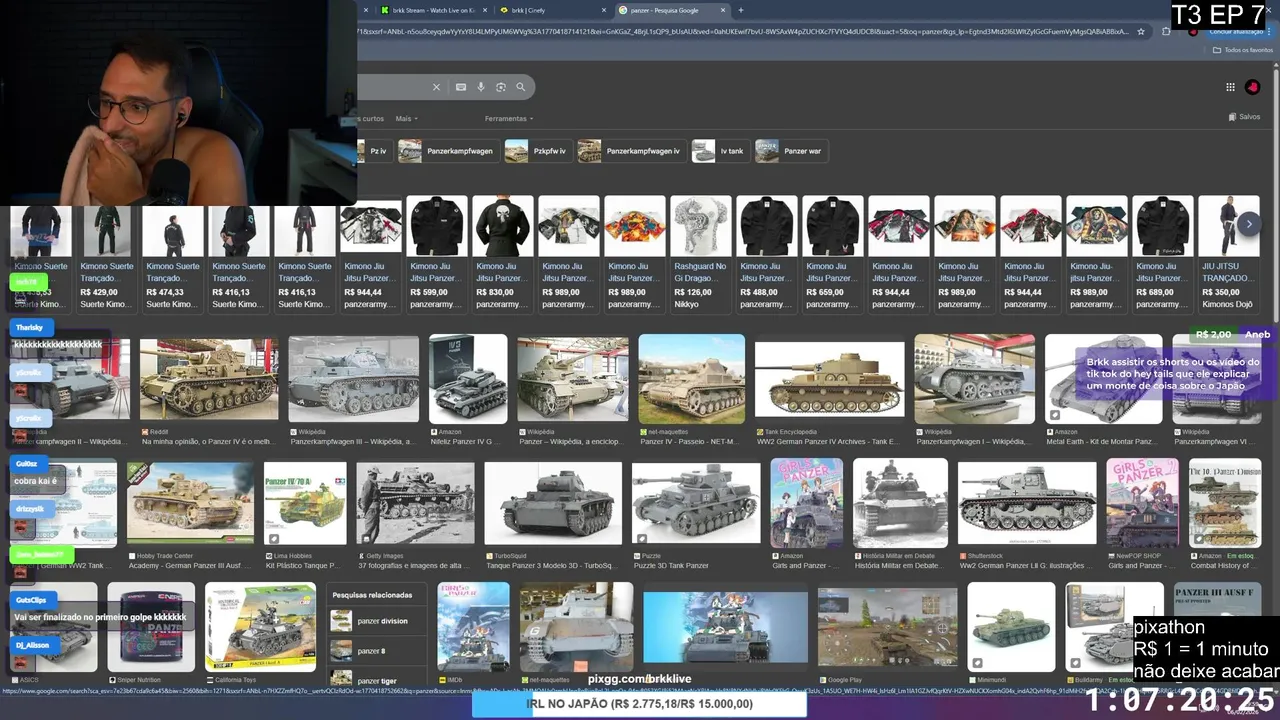Expand the Mais dropdown
Image resolution: width=1280 pixels, height=720 pixels.
(406, 118)
